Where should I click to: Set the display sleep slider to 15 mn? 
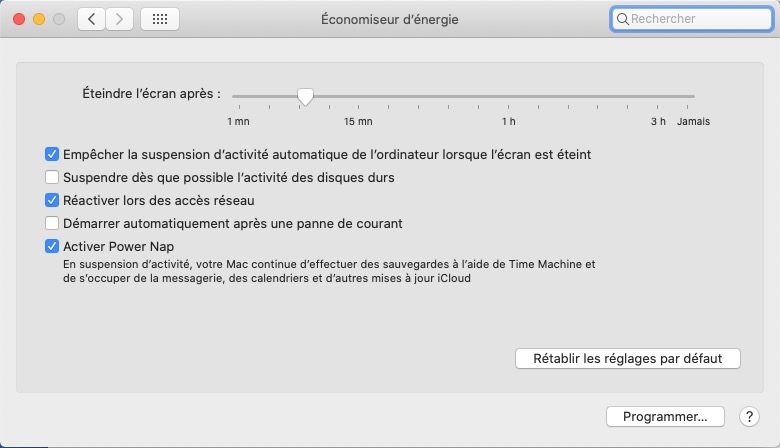pyautogui.click(x=358, y=97)
